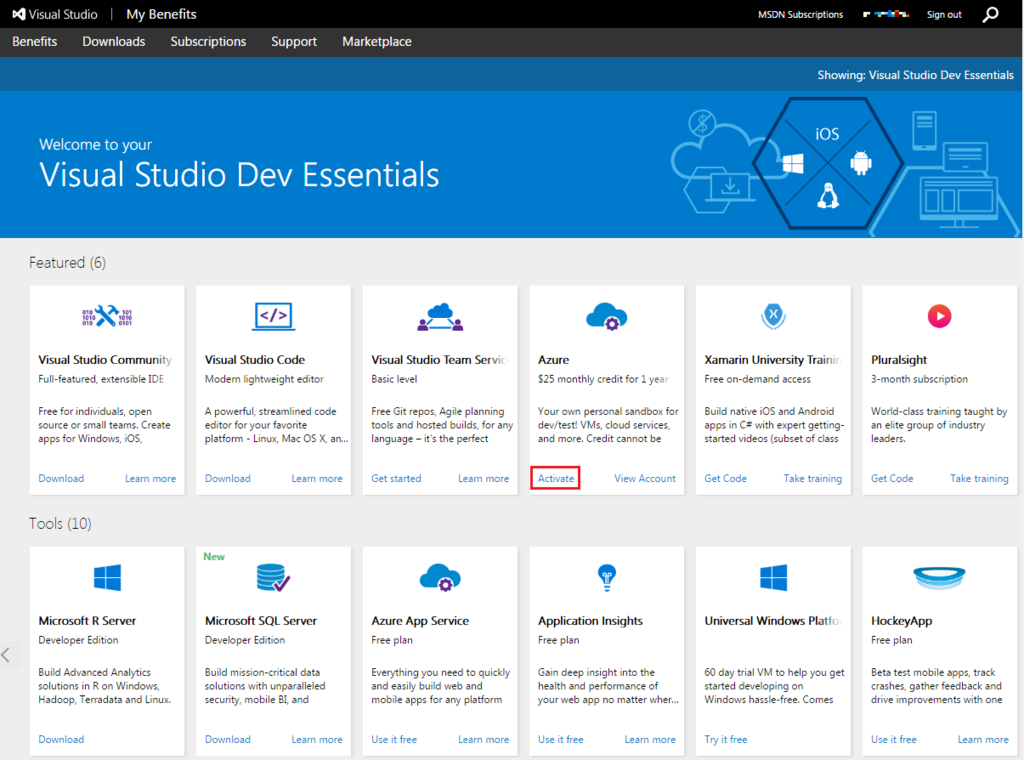Click the Visual Studio Community tile icon

click(107, 317)
